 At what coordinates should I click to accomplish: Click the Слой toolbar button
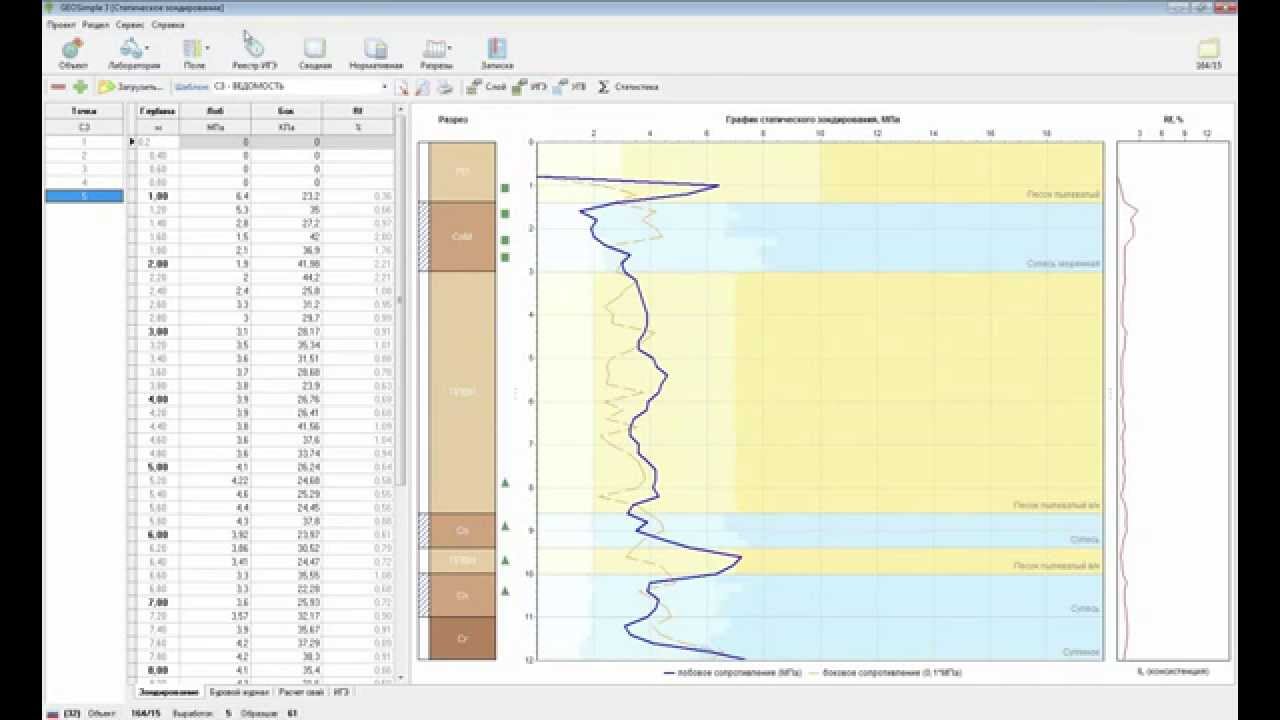[x=488, y=87]
